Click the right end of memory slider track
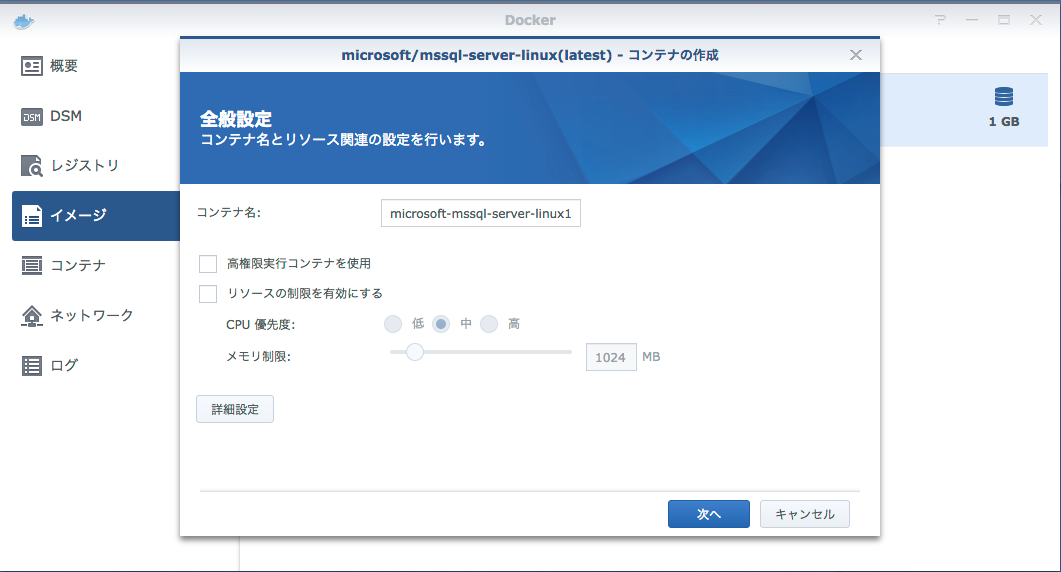Screen dimensions: 1061x572 click(x=569, y=352)
